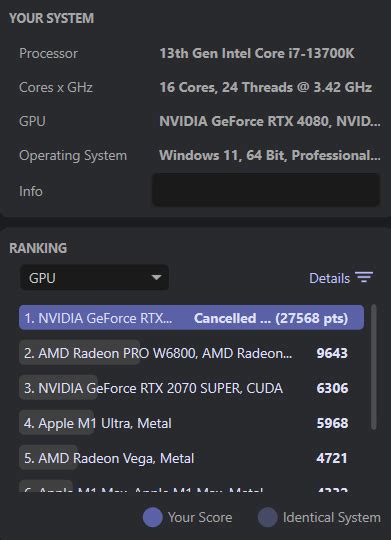The image size is (391, 540).
Task: Click the Operating System value text
Action: [270, 155]
